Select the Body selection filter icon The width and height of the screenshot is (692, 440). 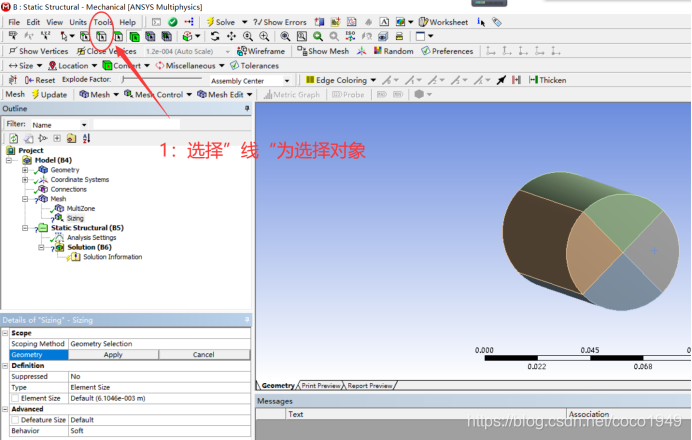point(134,36)
